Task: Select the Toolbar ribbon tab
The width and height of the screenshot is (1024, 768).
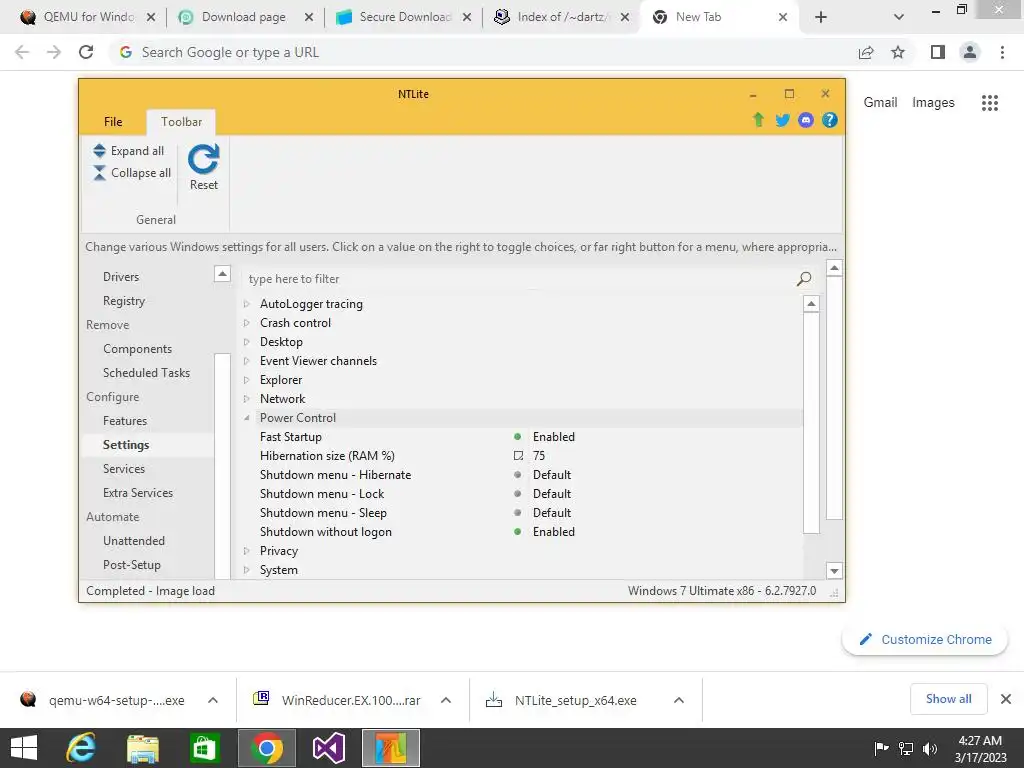Action: (181, 121)
